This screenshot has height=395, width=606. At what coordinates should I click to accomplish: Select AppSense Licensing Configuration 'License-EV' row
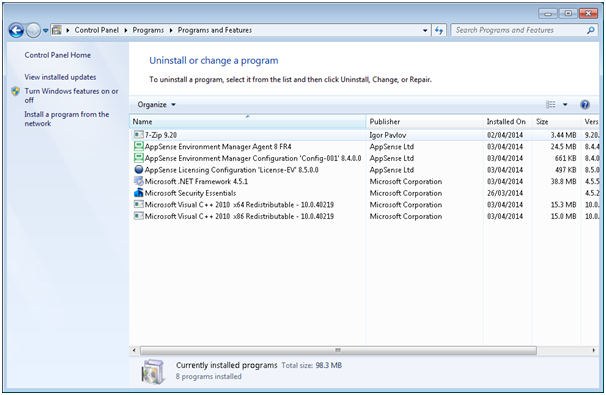364,170
